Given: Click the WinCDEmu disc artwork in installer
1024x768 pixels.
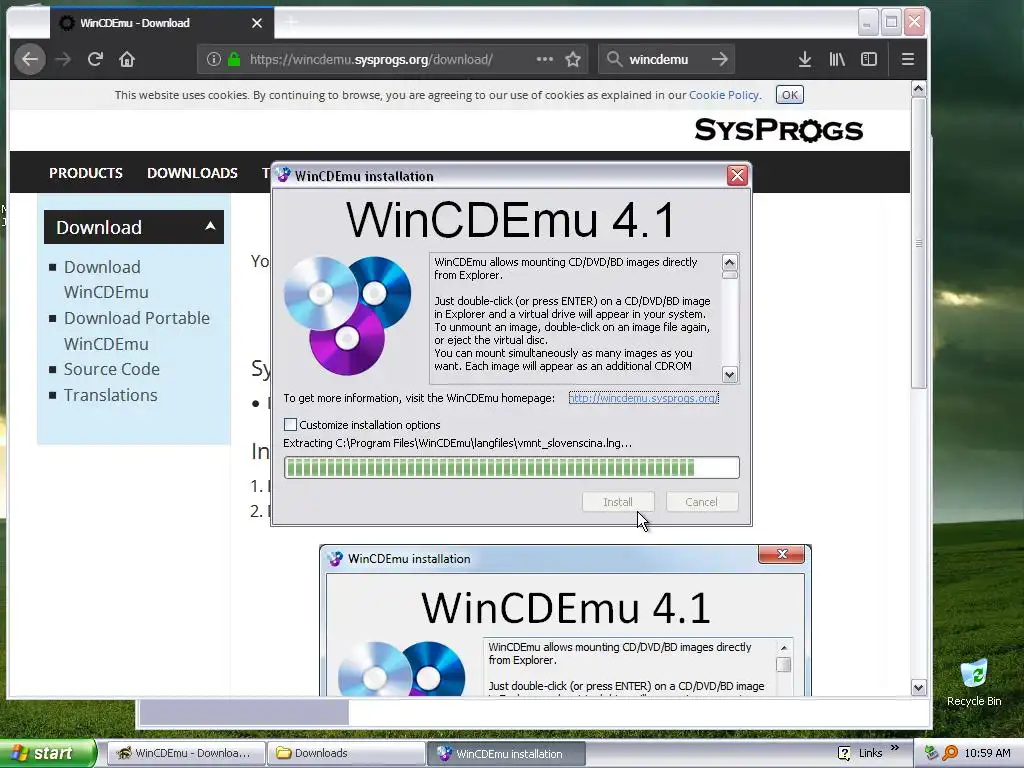Looking at the screenshot, I should point(347,315).
